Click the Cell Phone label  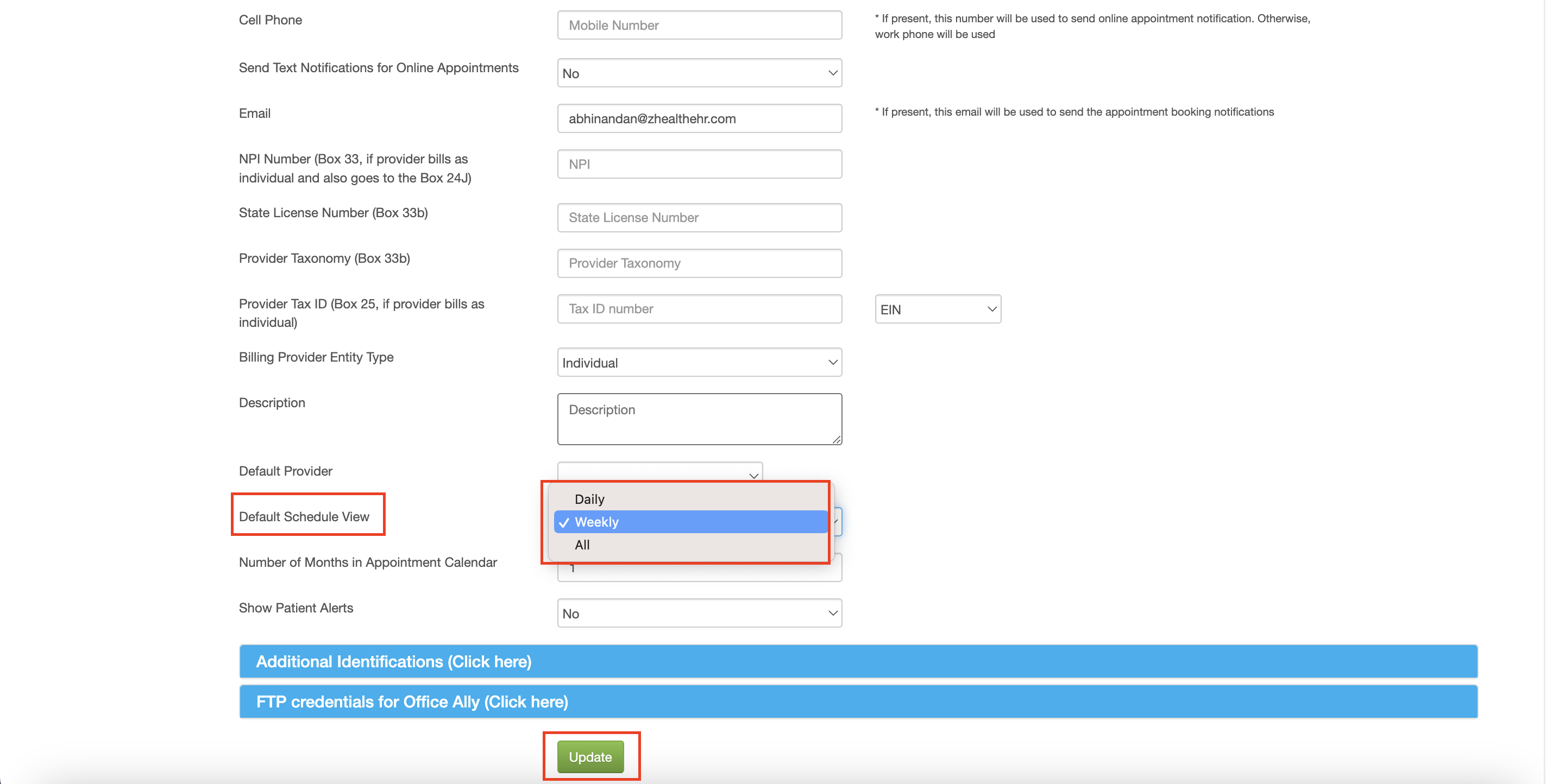coord(270,20)
